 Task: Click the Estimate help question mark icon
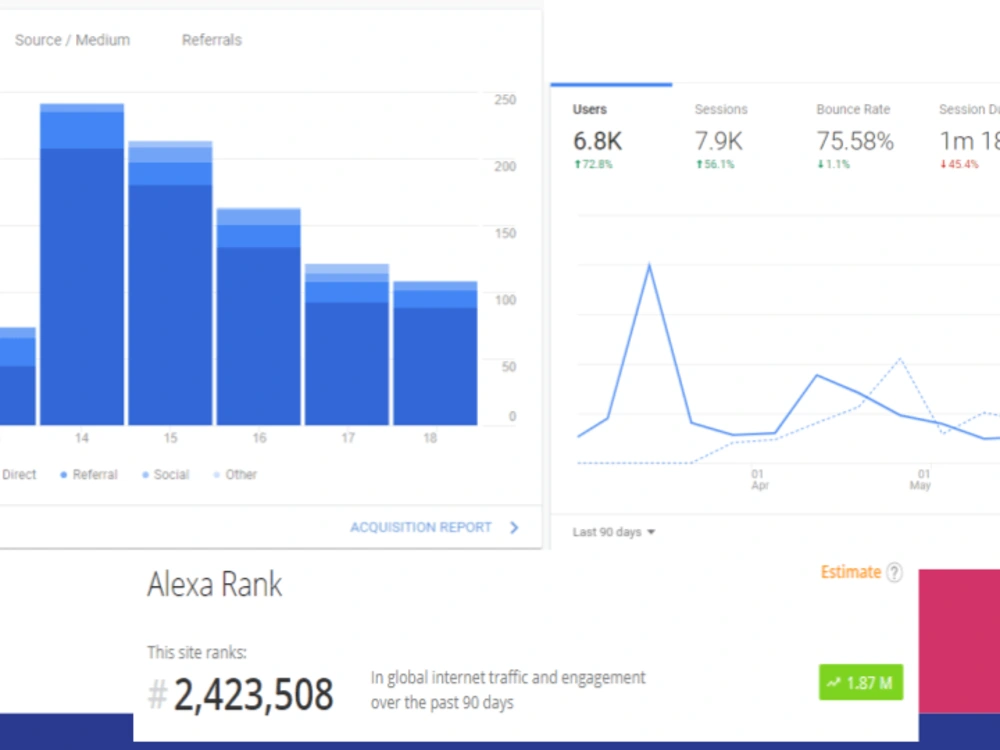tap(894, 572)
